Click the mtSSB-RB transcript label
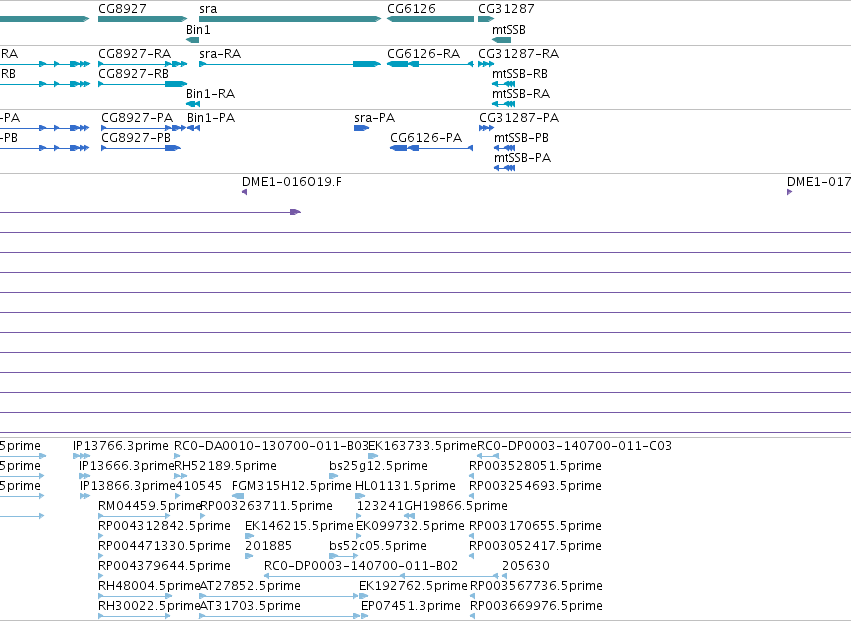Image resolution: width=851 pixels, height=621 pixels. pos(520,73)
